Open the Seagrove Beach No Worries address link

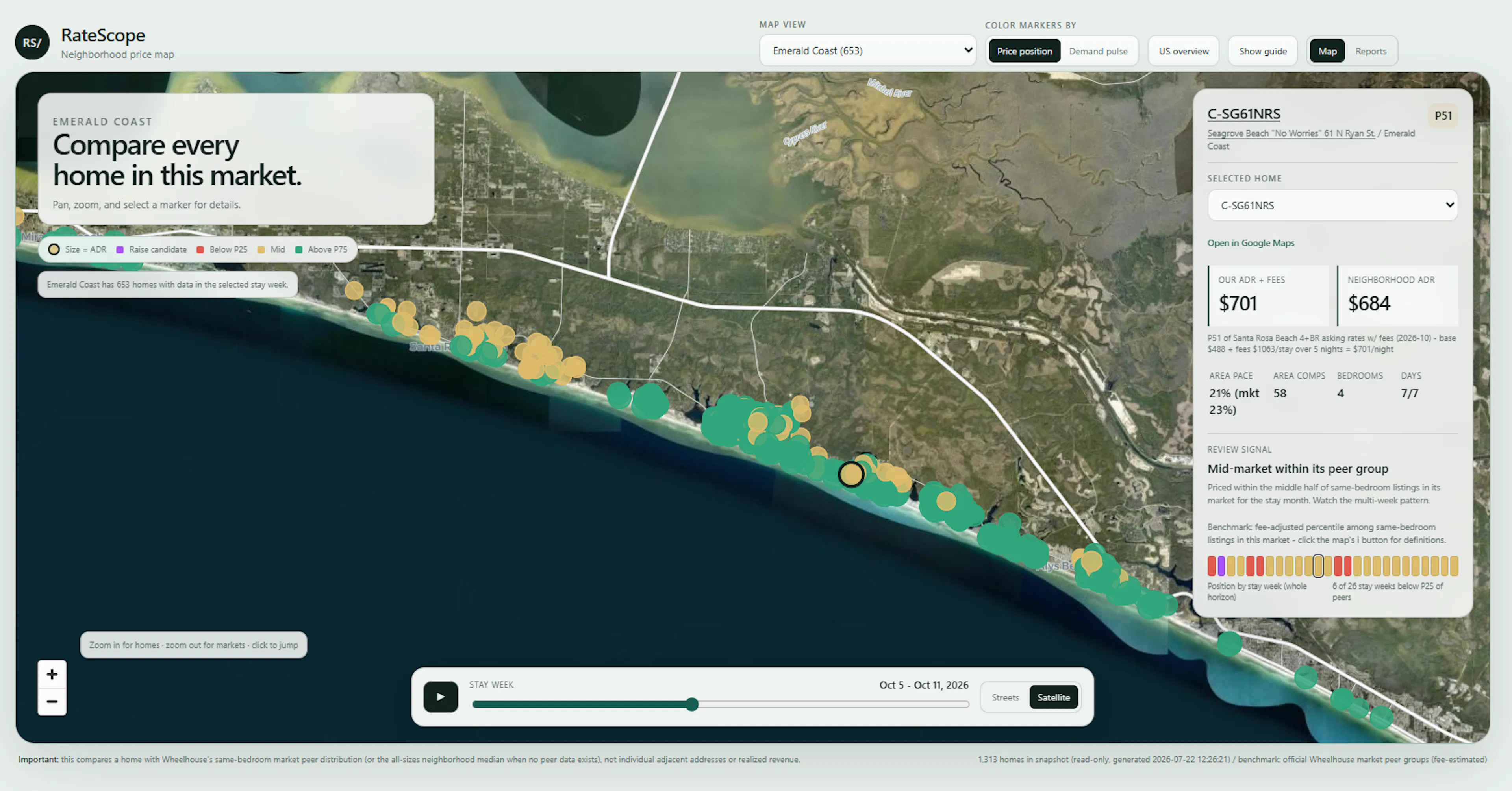tap(1291, 133)
